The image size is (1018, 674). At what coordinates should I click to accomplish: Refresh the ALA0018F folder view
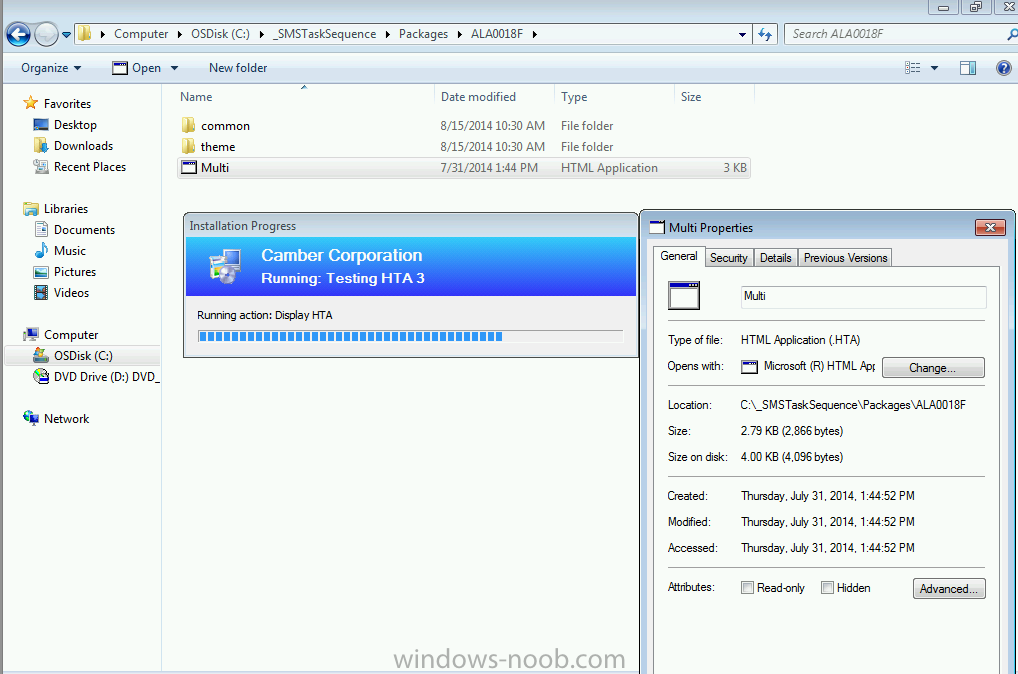(x=765, y=34)
